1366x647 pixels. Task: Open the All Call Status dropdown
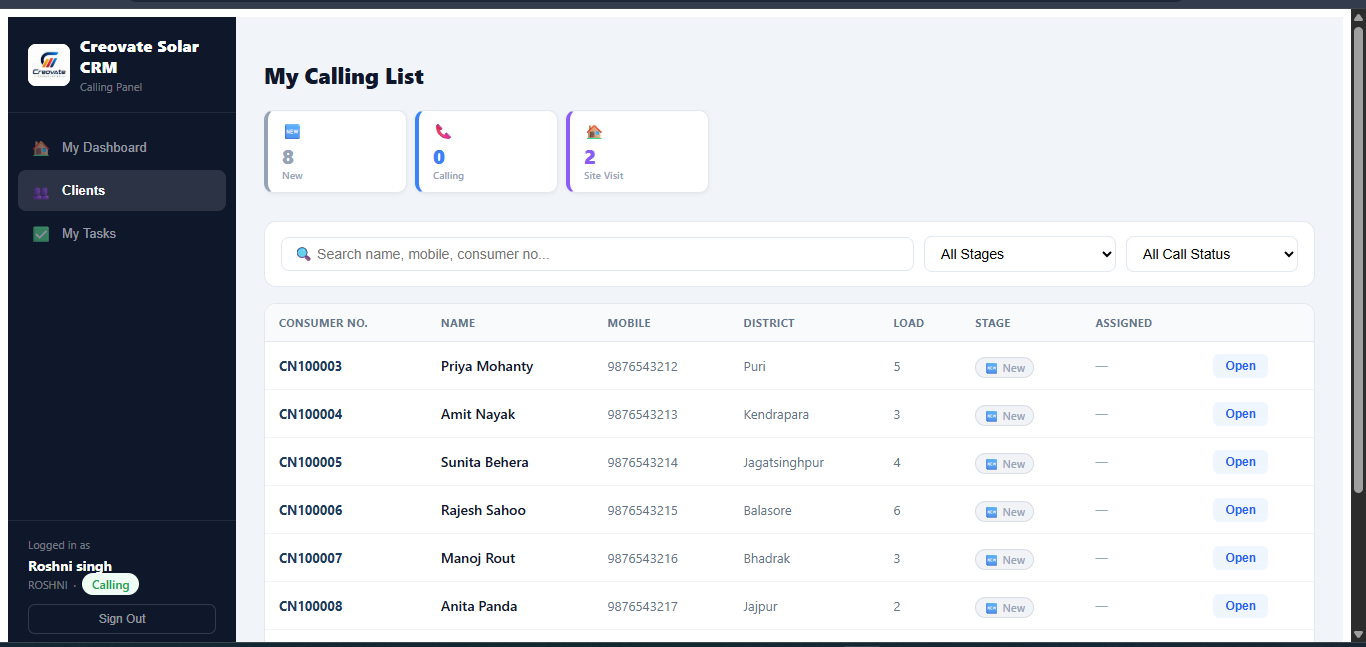click(x=1212, y=254)
